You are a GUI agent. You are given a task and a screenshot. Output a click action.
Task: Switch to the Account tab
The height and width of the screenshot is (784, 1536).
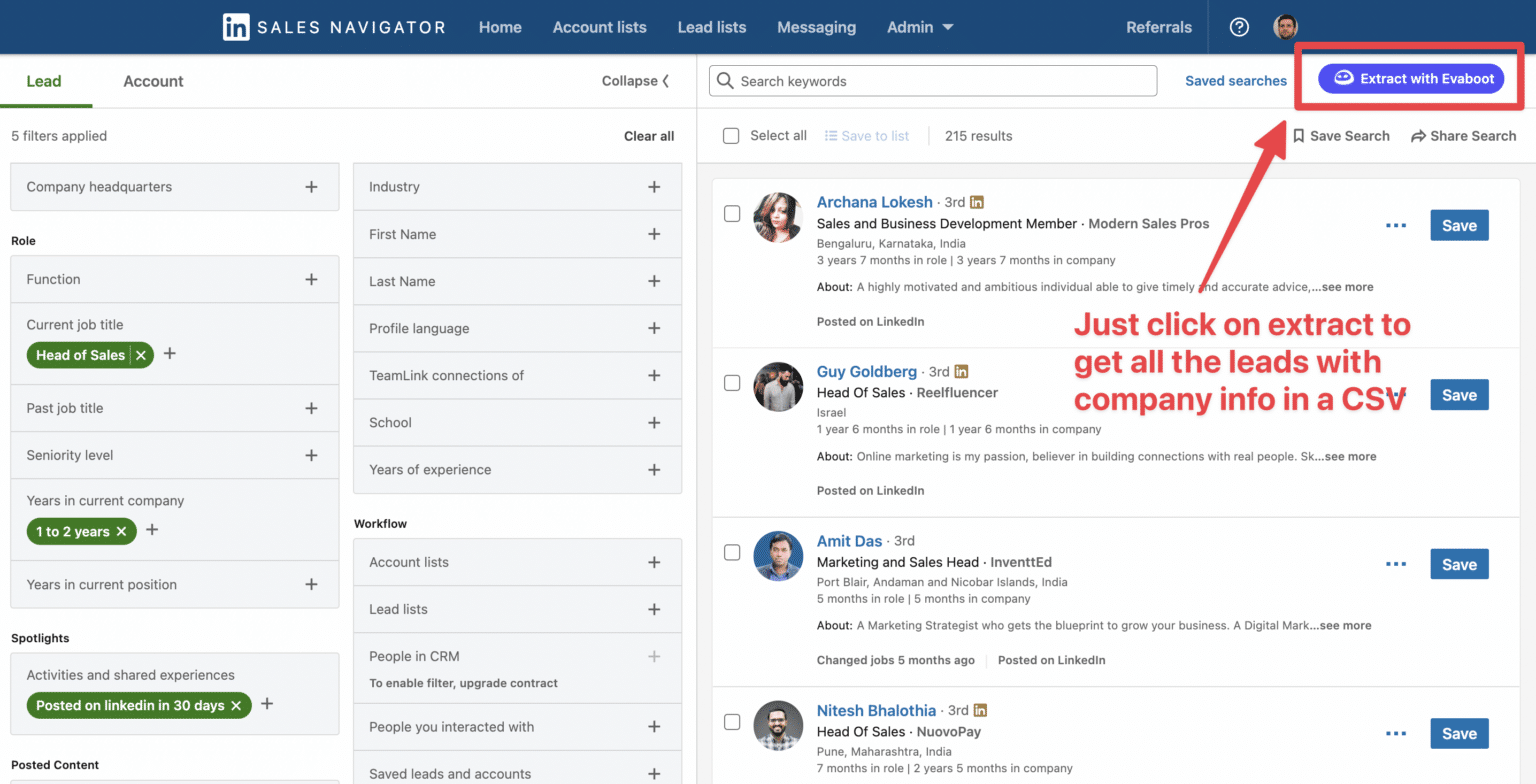pyautogui.click(x=152, y=81)
